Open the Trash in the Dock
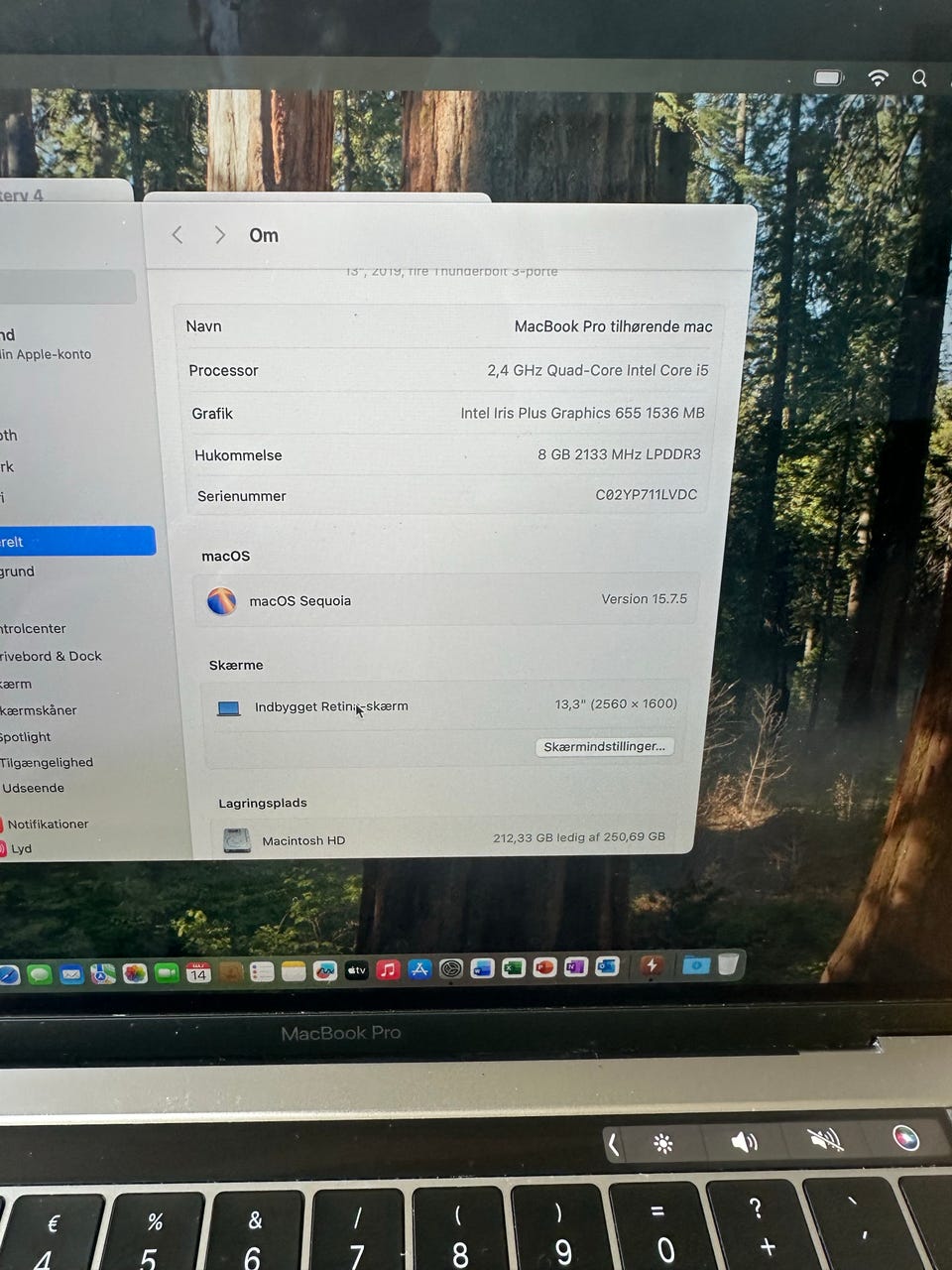 click(x=728, y=963)
